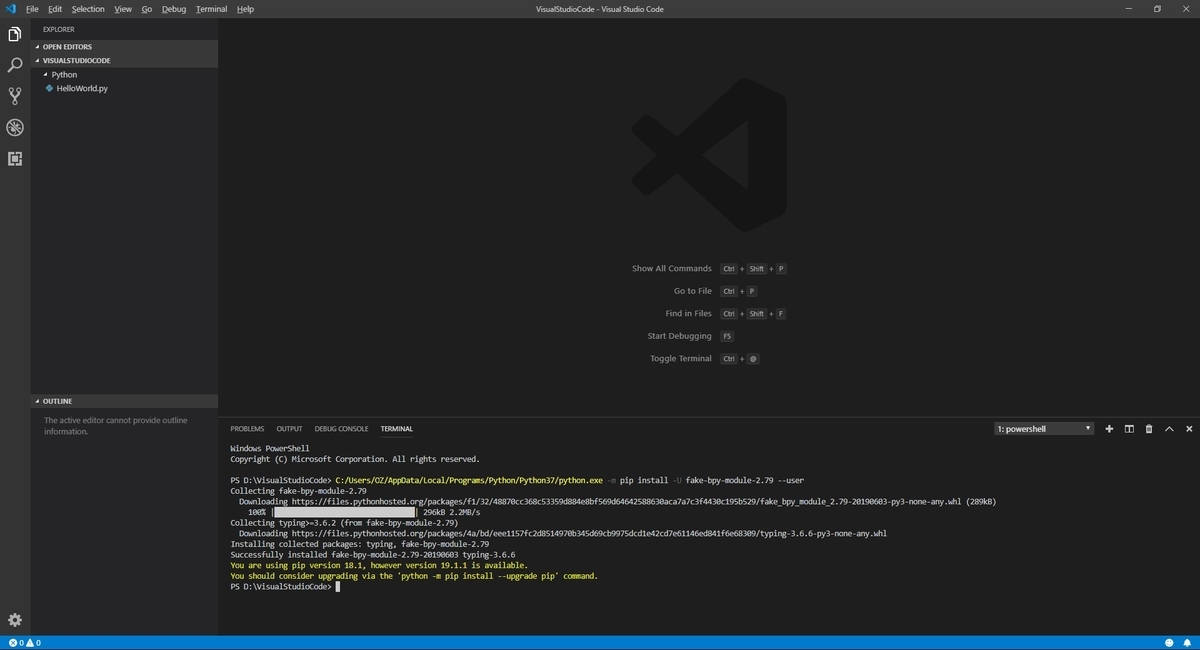The image size is (1200, 650).
Task: Collapse the VISUALSTUDIOCODE folder section
Action: pos(124,60)
